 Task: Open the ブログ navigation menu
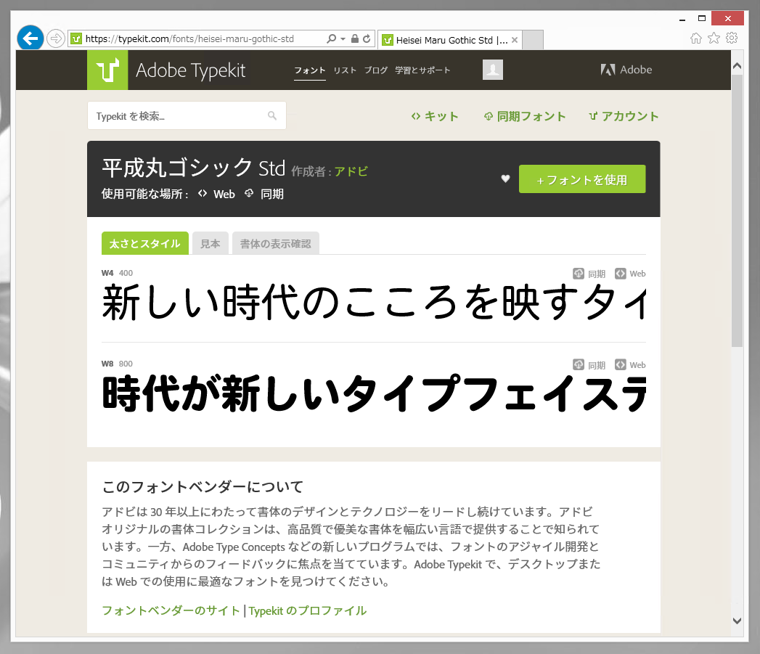(x=376, y=70)
